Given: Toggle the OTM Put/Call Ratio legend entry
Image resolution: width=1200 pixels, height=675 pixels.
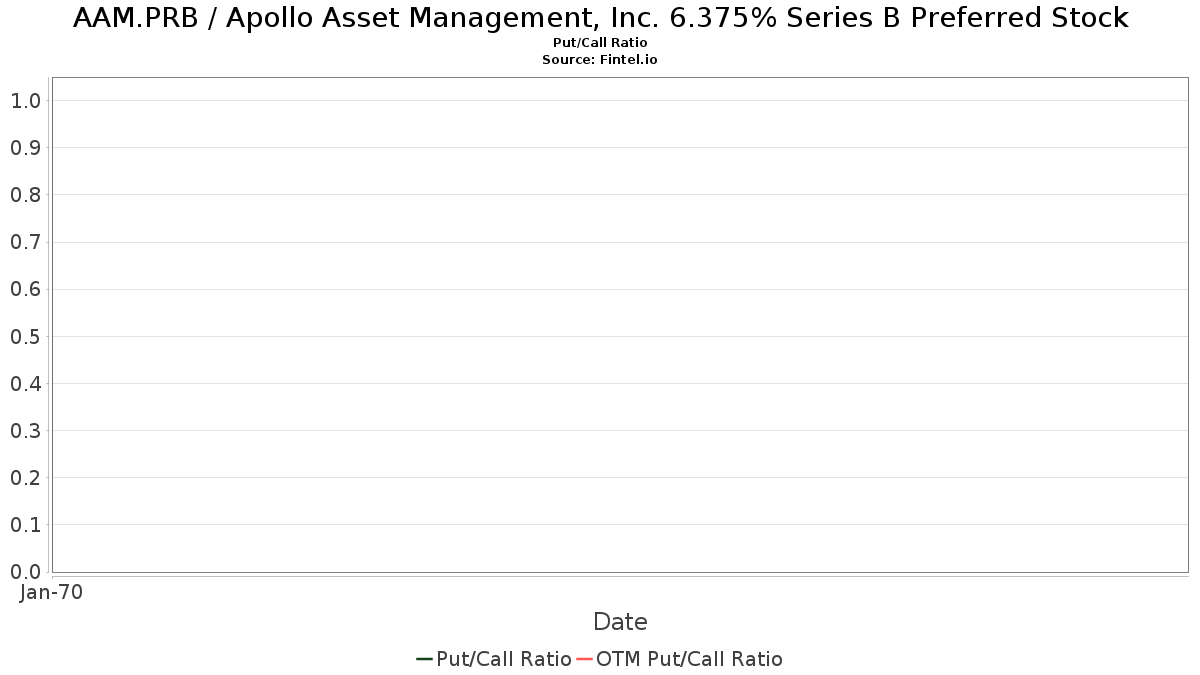Looking at the screenshot, I should (x=680, y=659).
